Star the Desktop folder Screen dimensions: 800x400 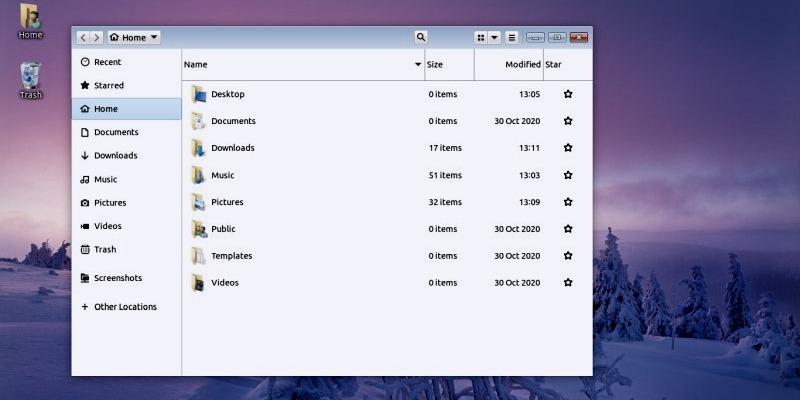(568, 94)
